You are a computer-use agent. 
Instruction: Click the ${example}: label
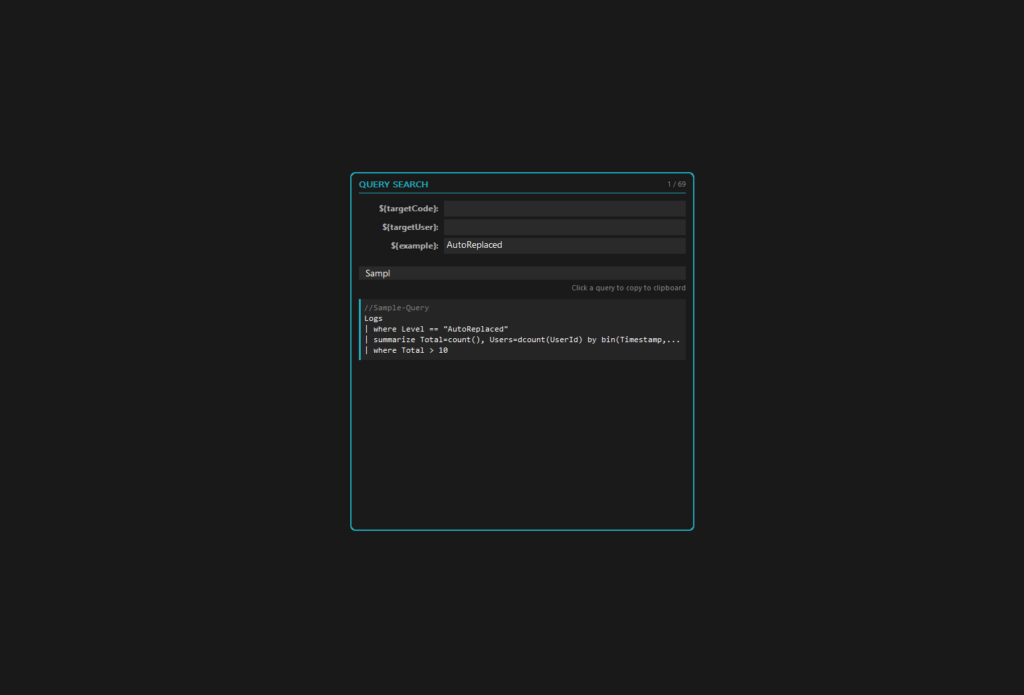414,246
